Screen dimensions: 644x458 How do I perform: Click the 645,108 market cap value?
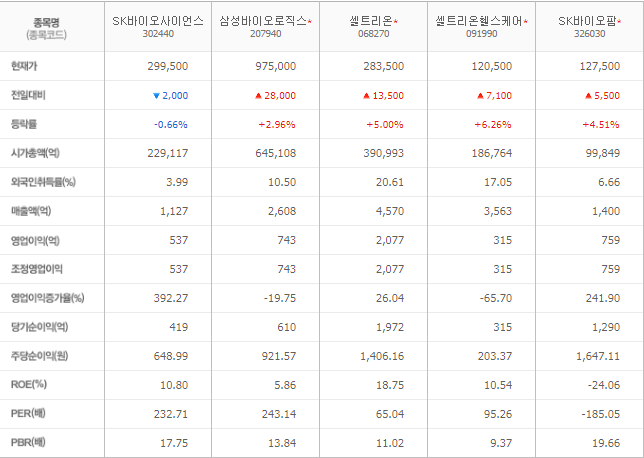click(276, 153)
